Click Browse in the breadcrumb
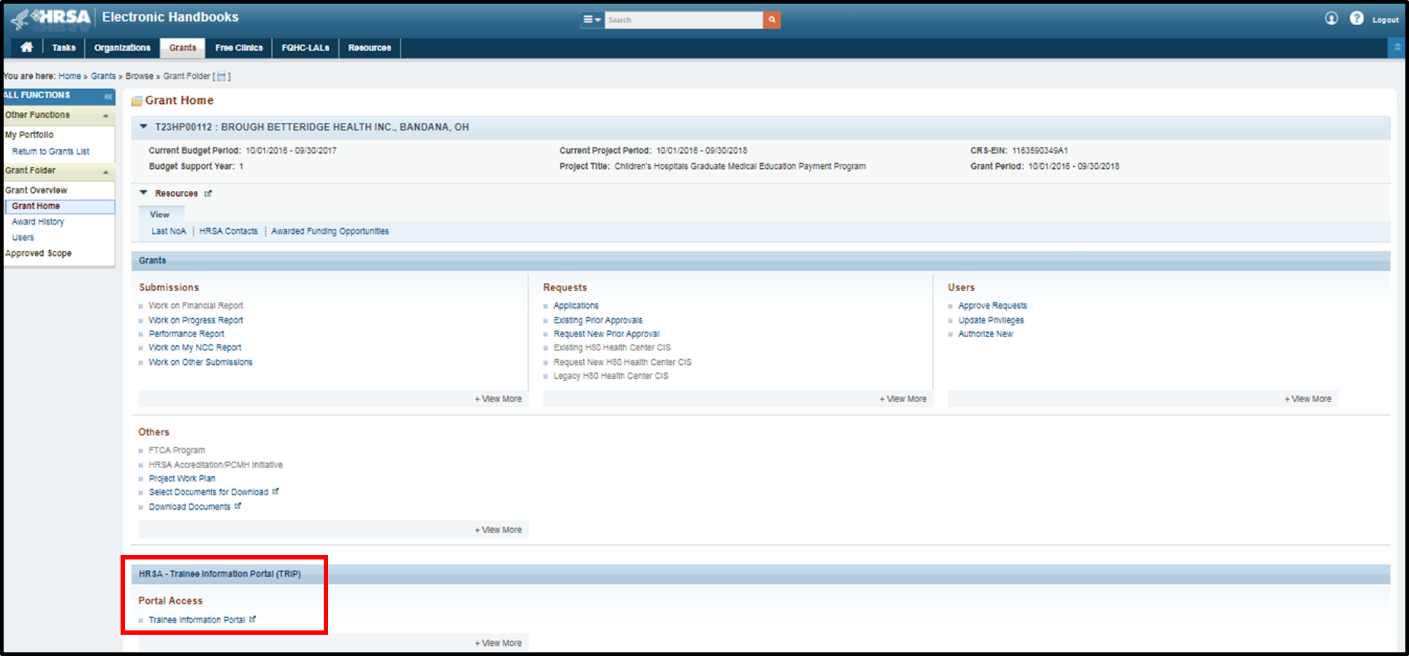The image size is (1409, 656). click(x=140, y=76)
